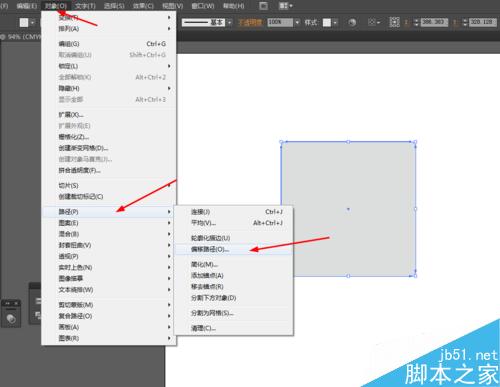Expand the 图案(E) Pattern submenu
500x387 pixels.
(109, 223)
